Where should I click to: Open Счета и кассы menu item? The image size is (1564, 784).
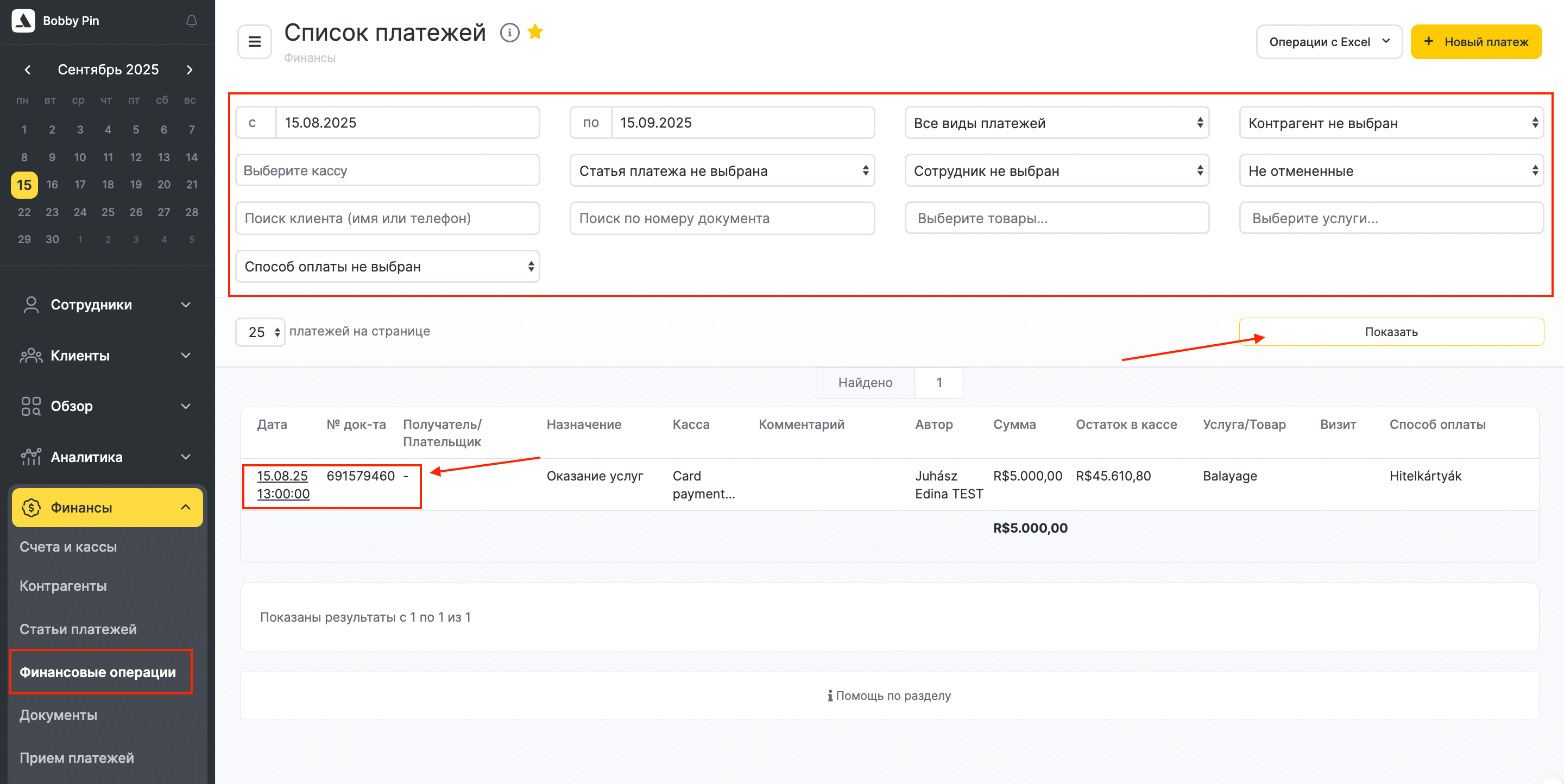click(68, 547)
